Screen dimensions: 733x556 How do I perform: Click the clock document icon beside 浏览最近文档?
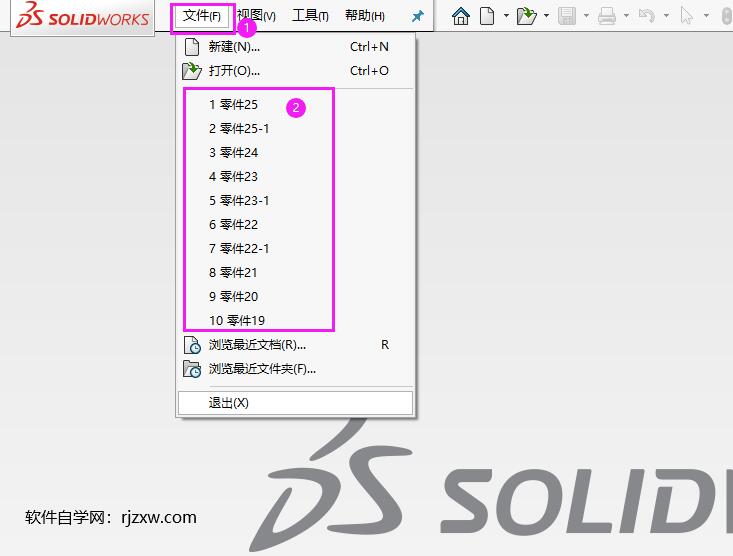click(x=192, y=345)
